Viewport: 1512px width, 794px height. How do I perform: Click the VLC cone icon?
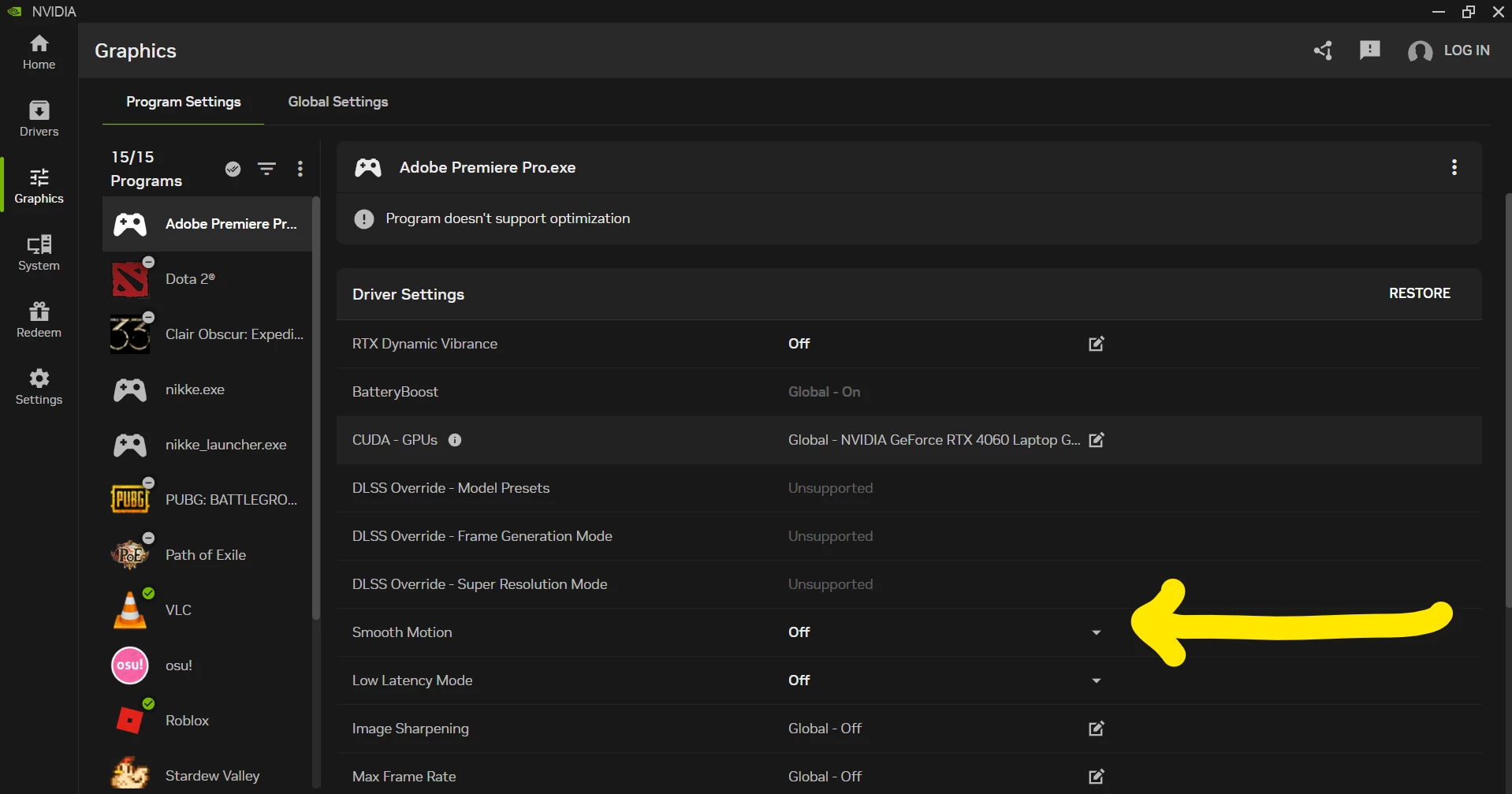130,610
